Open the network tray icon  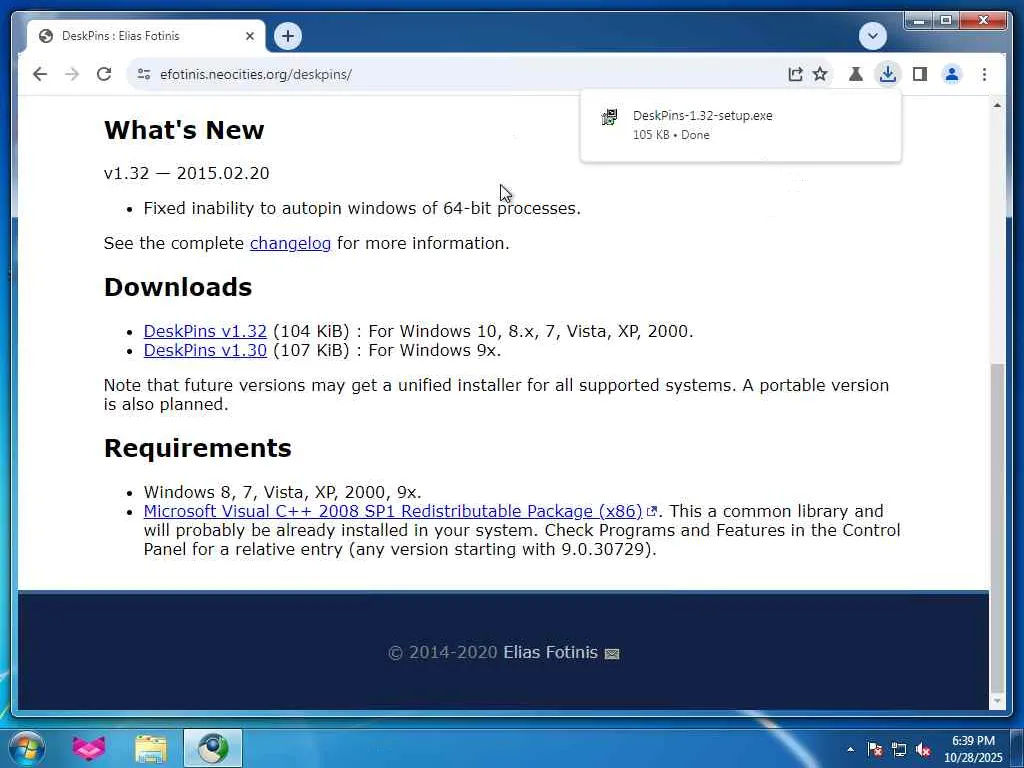(899, 749)
